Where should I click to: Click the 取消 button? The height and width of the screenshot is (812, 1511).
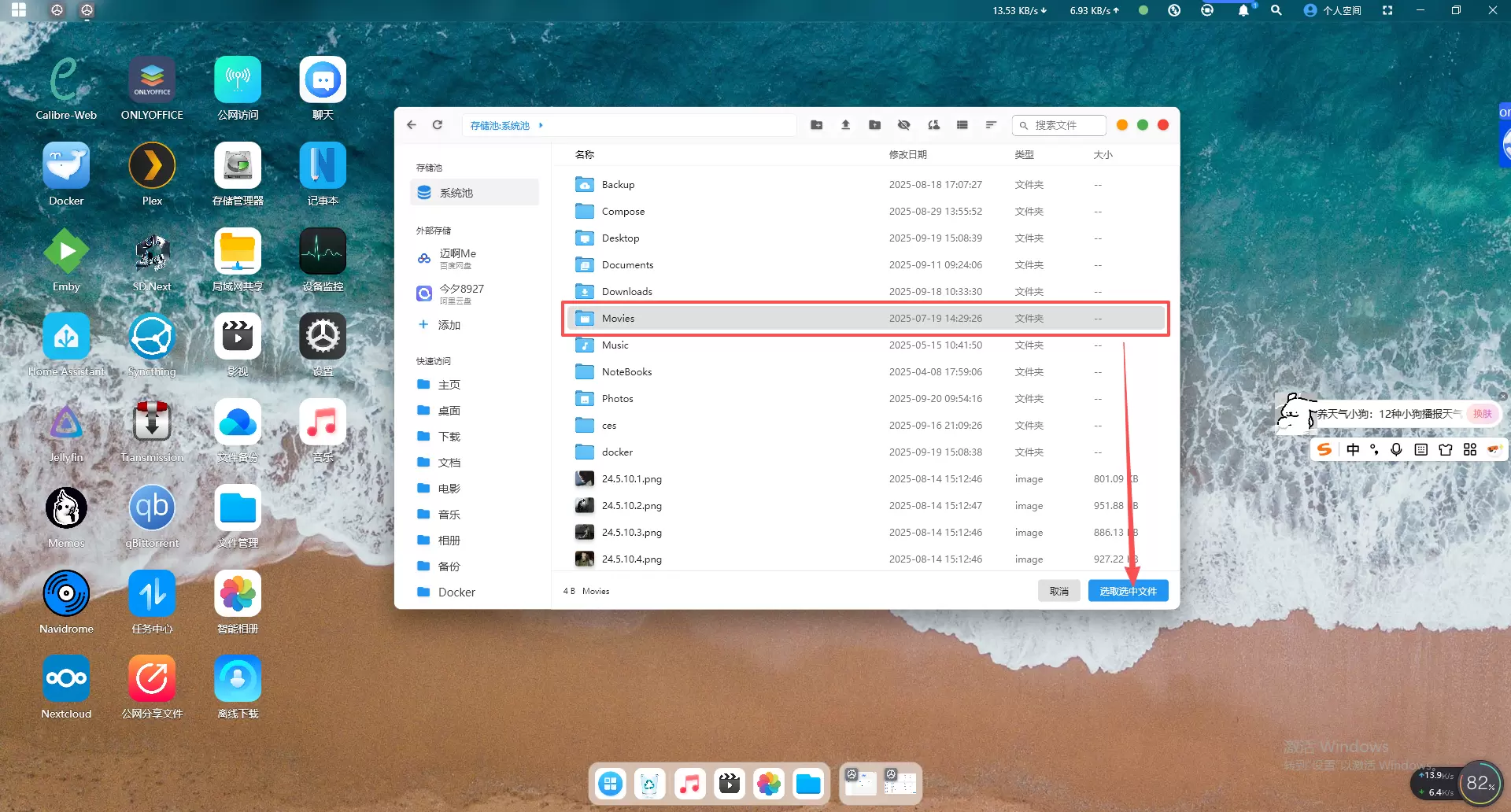pos(1058,591)
